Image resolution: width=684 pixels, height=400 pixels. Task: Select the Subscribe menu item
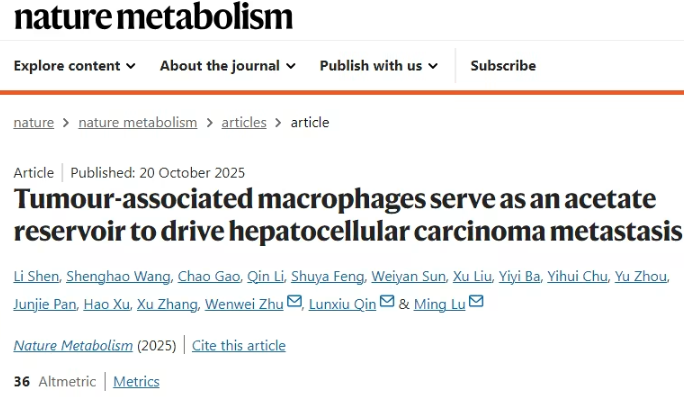(503, 66)
